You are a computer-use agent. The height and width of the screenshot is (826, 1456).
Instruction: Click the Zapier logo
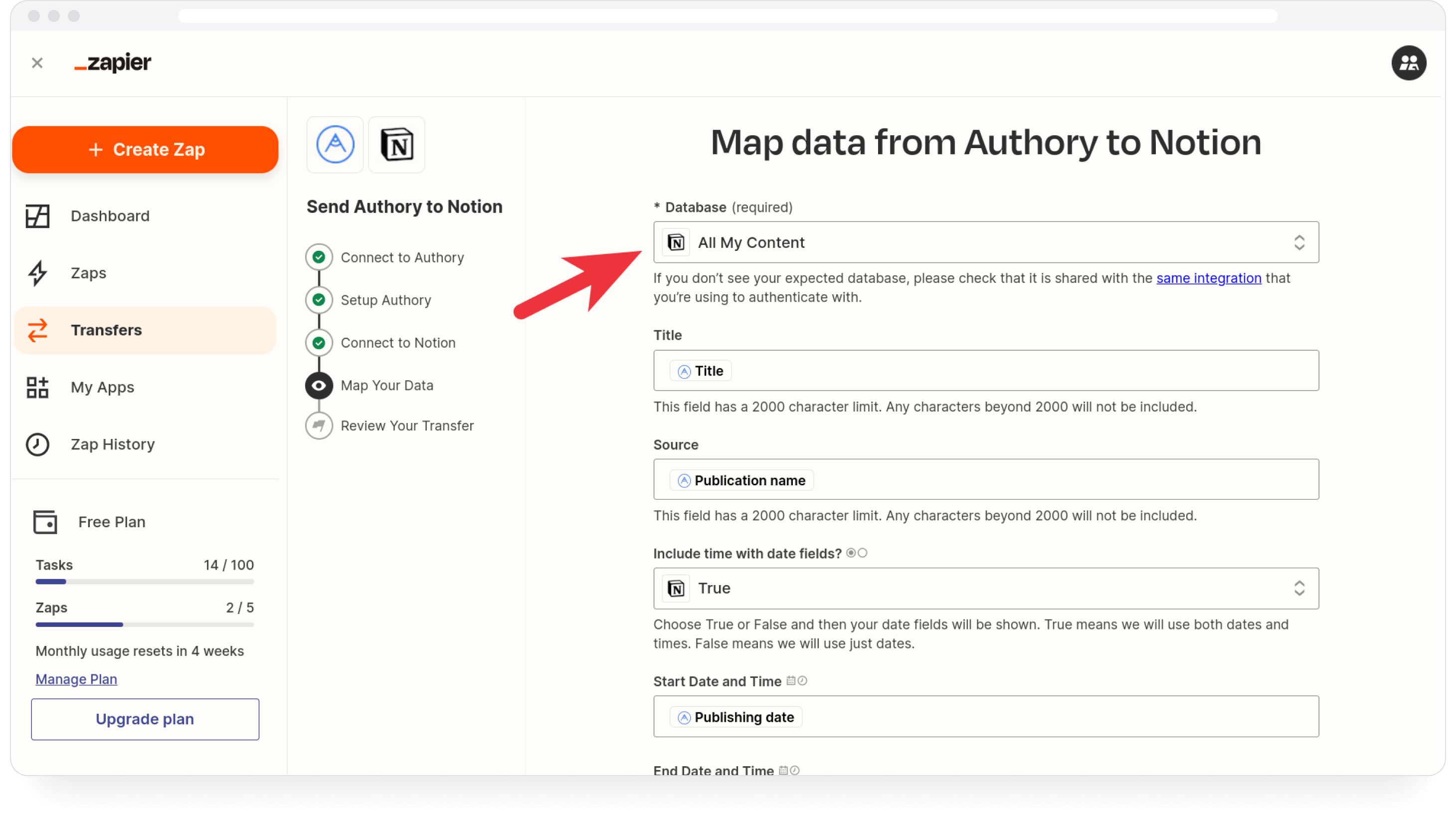point(113,62)
